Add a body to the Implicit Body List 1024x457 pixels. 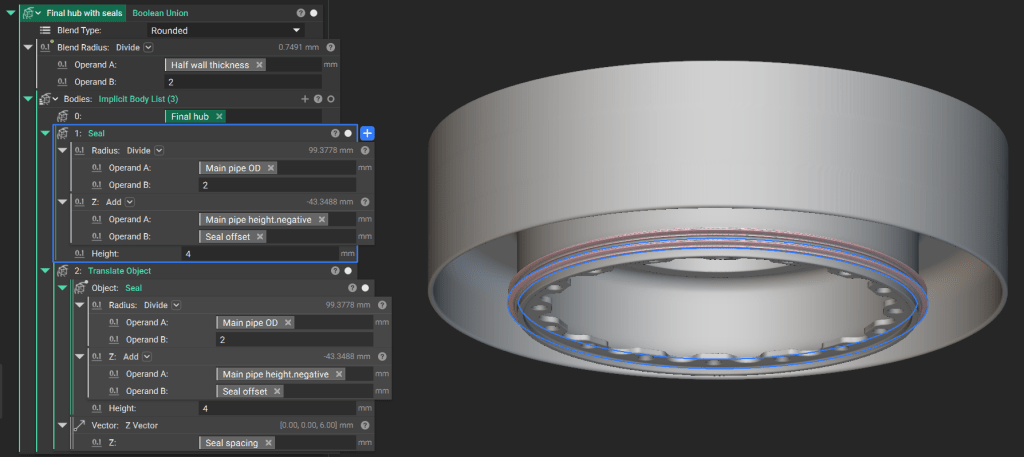(x=305, y=99)
